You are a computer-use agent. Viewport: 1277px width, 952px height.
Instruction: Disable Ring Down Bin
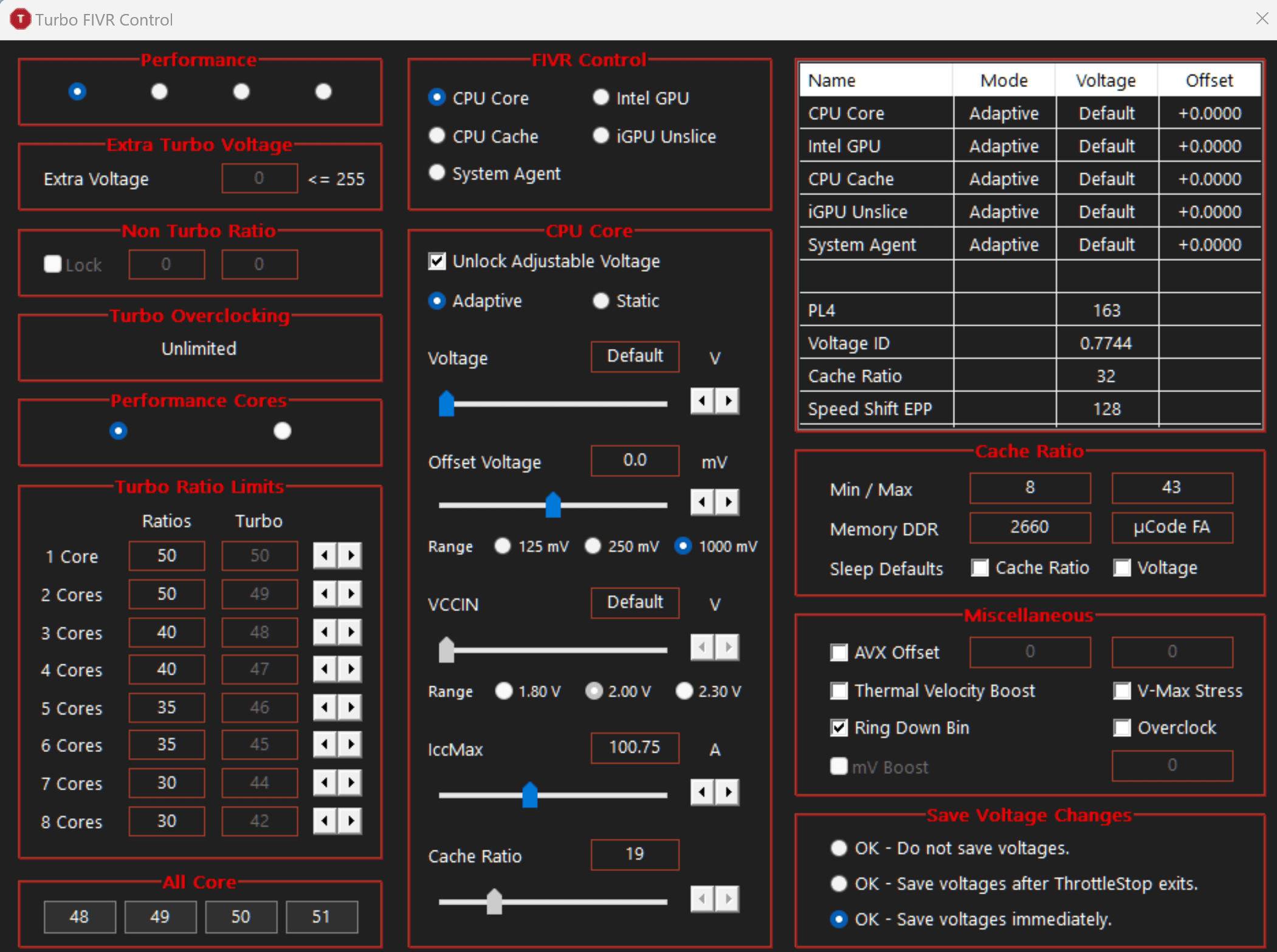click(839, 728)
